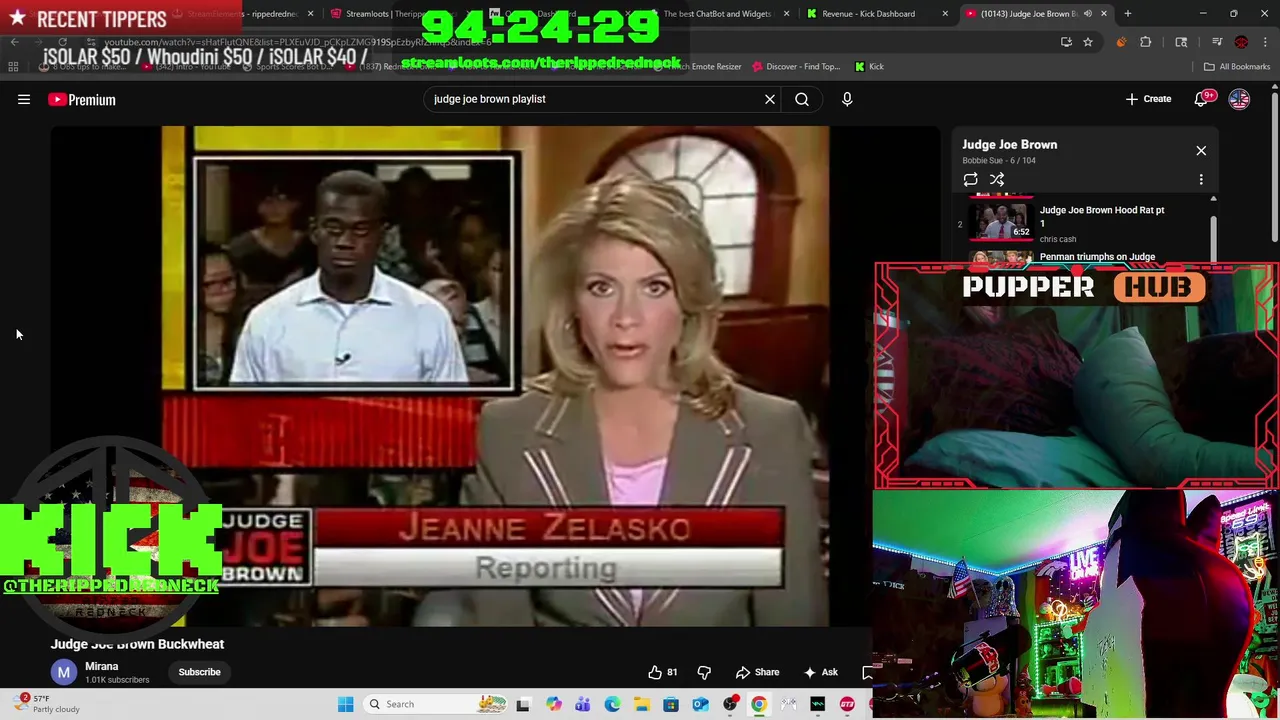
Task: Start voice search with the microphone
Action: pos(847,99)
